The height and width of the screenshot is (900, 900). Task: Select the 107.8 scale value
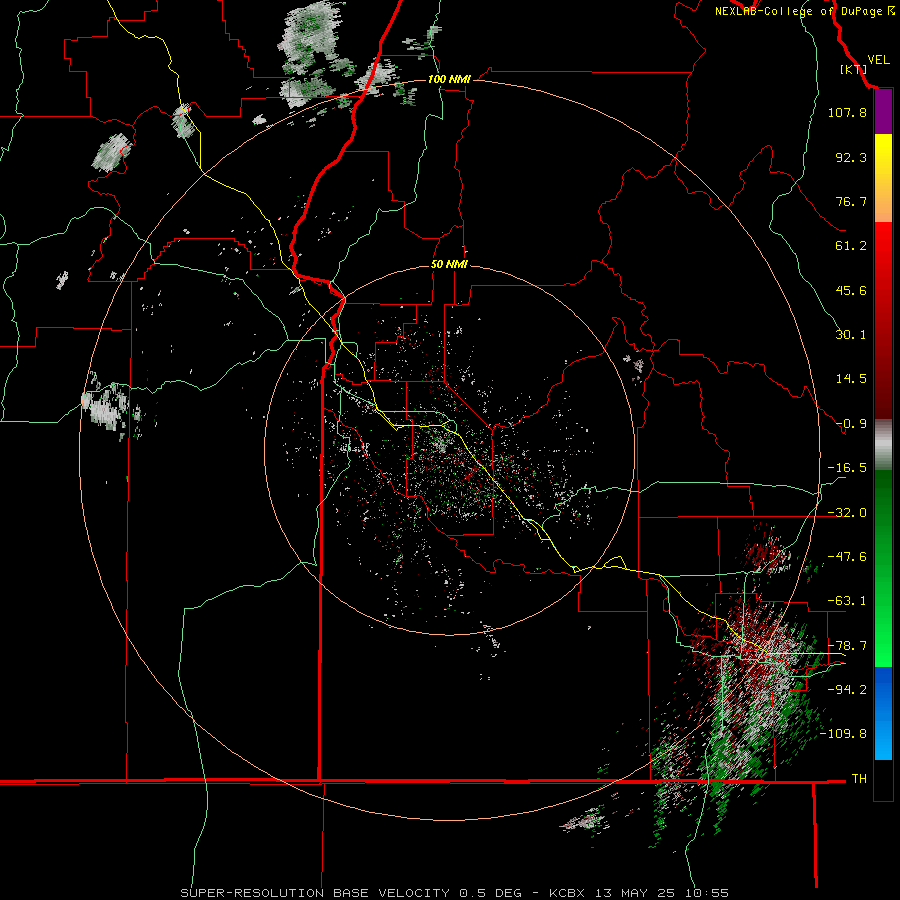(x=847, y=112)
